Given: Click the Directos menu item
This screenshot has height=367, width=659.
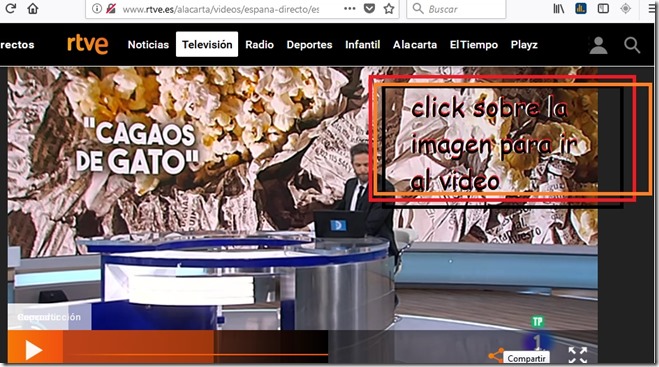Looking at the screenshot, I should pos(17,45).
